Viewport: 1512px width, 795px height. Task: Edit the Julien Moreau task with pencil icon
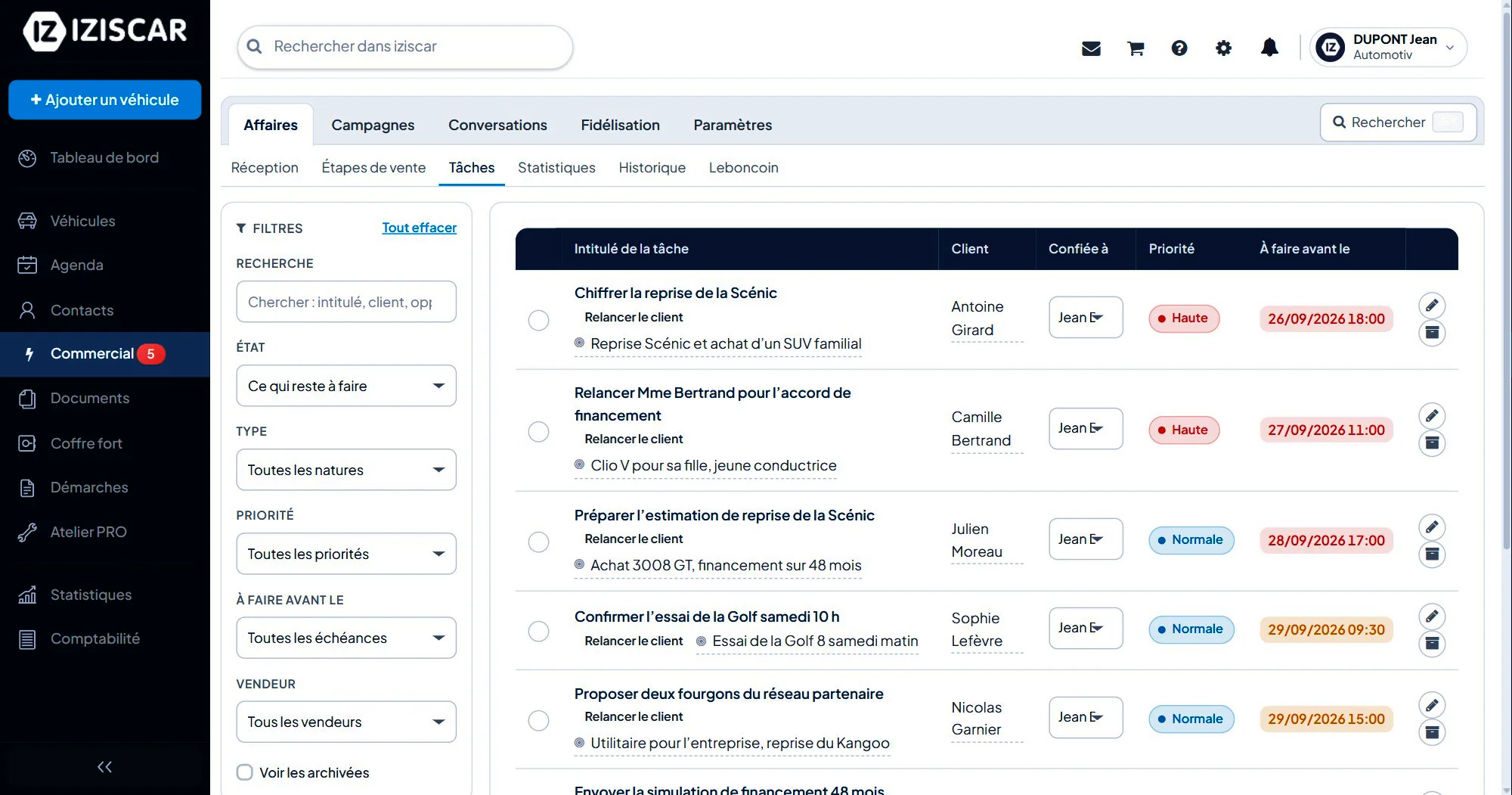pyautogui.click(x=1432, y=526)
